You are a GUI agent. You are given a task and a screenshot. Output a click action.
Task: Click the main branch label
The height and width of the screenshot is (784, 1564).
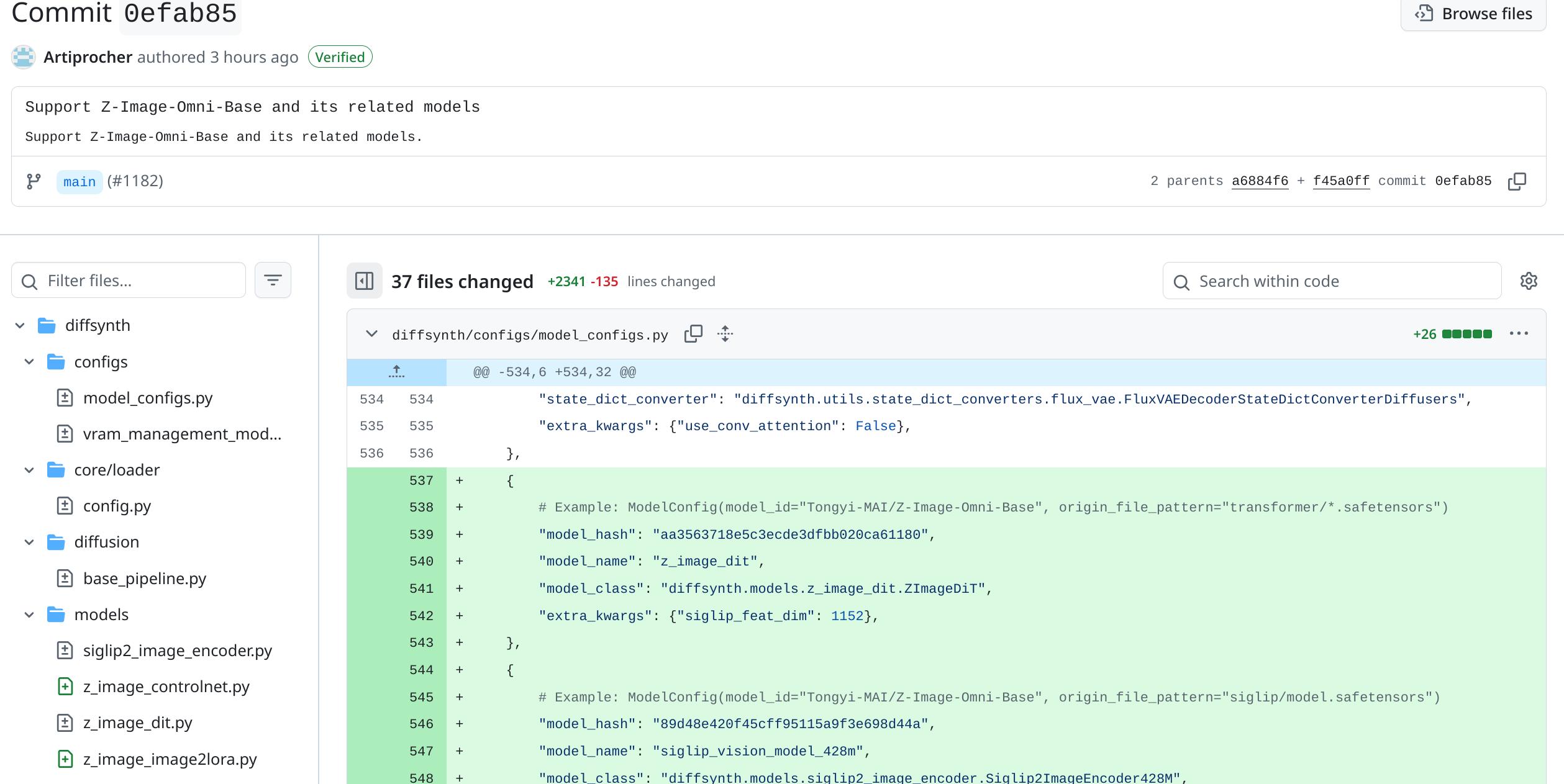[x=80, y=182]
